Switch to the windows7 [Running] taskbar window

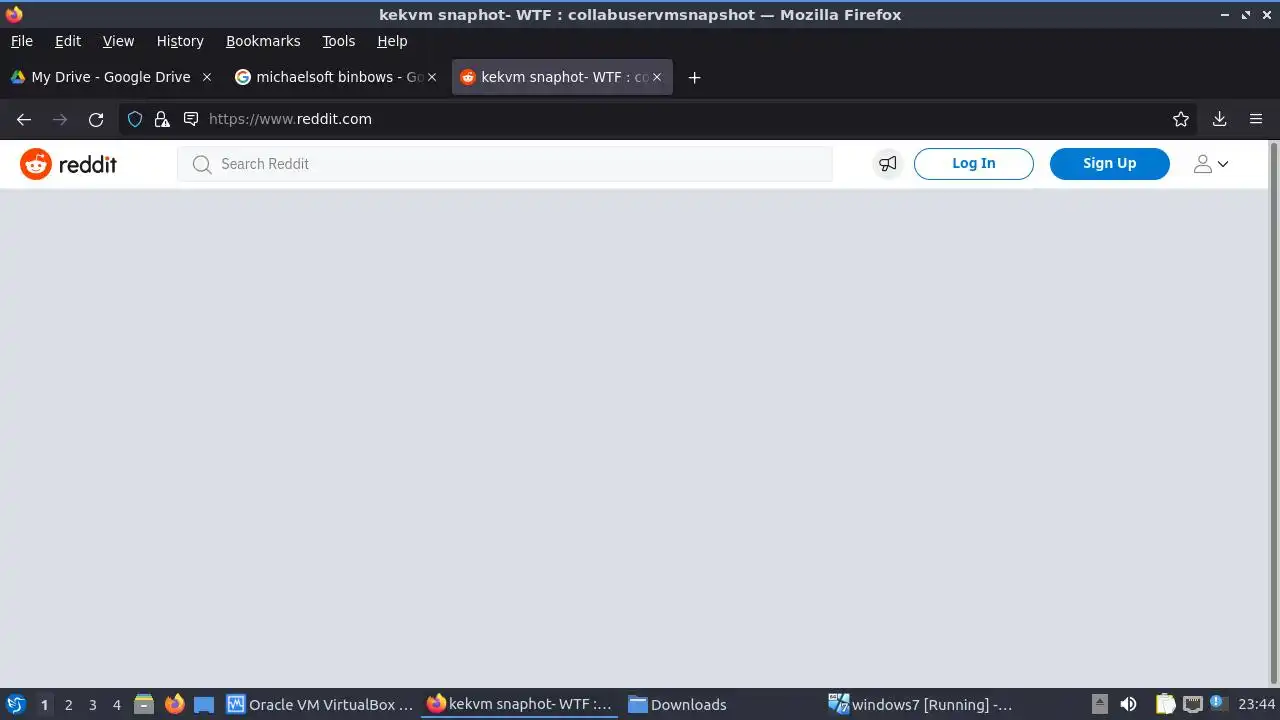pyautogui.click(x=921, y=705)
